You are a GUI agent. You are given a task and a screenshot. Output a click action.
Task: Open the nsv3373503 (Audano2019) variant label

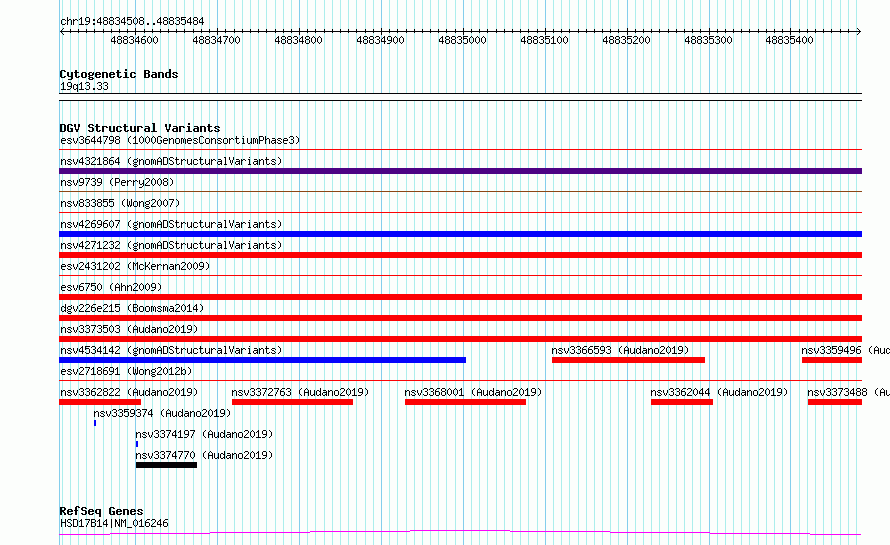coord(129,329)
